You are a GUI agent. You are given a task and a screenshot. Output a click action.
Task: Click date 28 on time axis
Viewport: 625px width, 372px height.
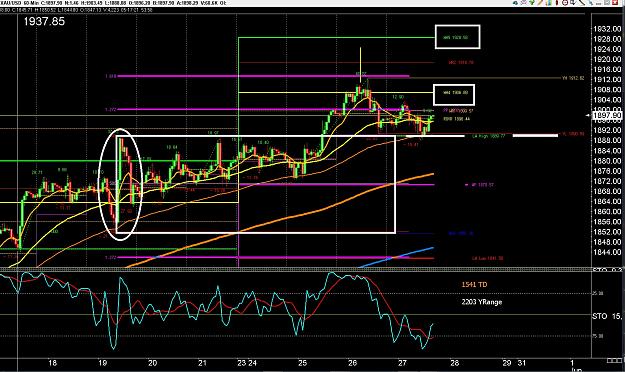click(455, 363)
